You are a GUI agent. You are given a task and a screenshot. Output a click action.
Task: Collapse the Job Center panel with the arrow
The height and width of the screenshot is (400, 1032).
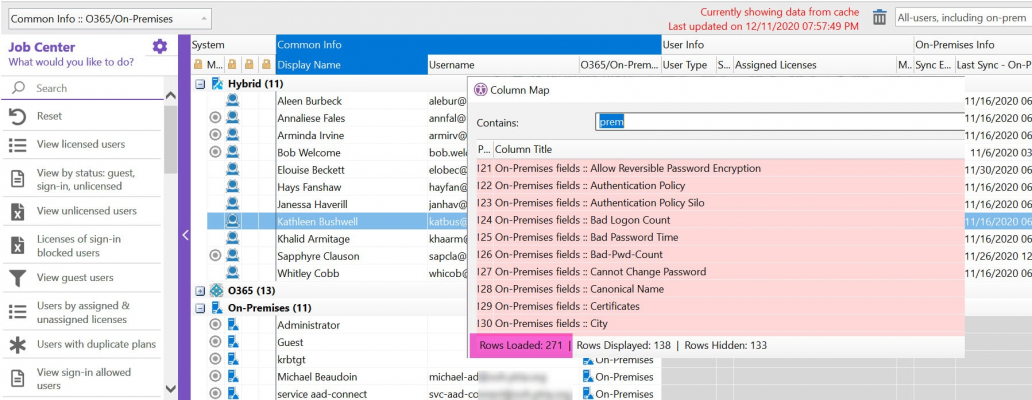pos(185,235)
